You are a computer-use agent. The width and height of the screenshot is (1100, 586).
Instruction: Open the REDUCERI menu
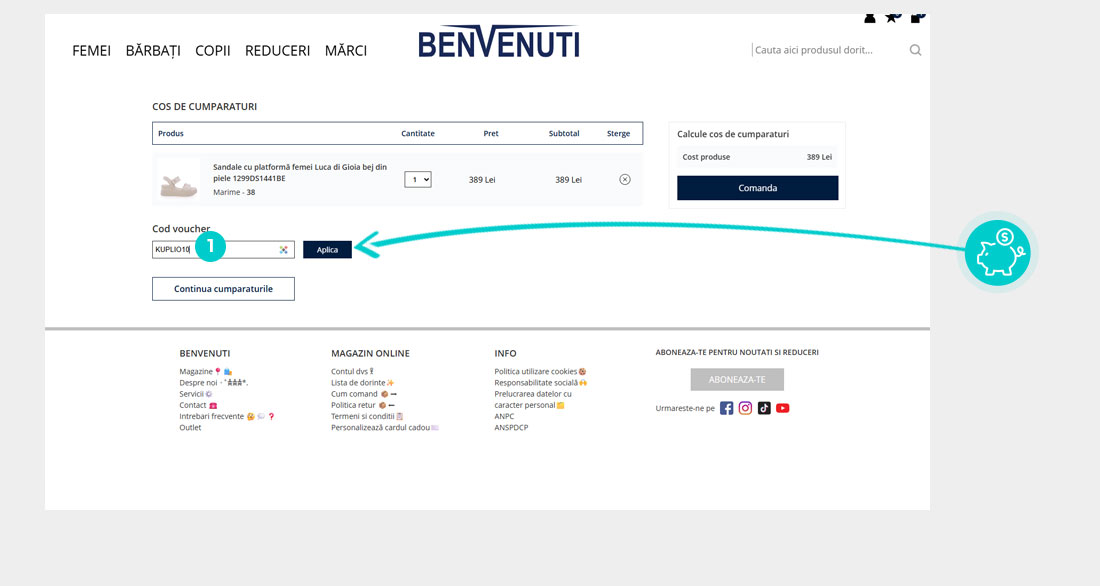[277, 51]
